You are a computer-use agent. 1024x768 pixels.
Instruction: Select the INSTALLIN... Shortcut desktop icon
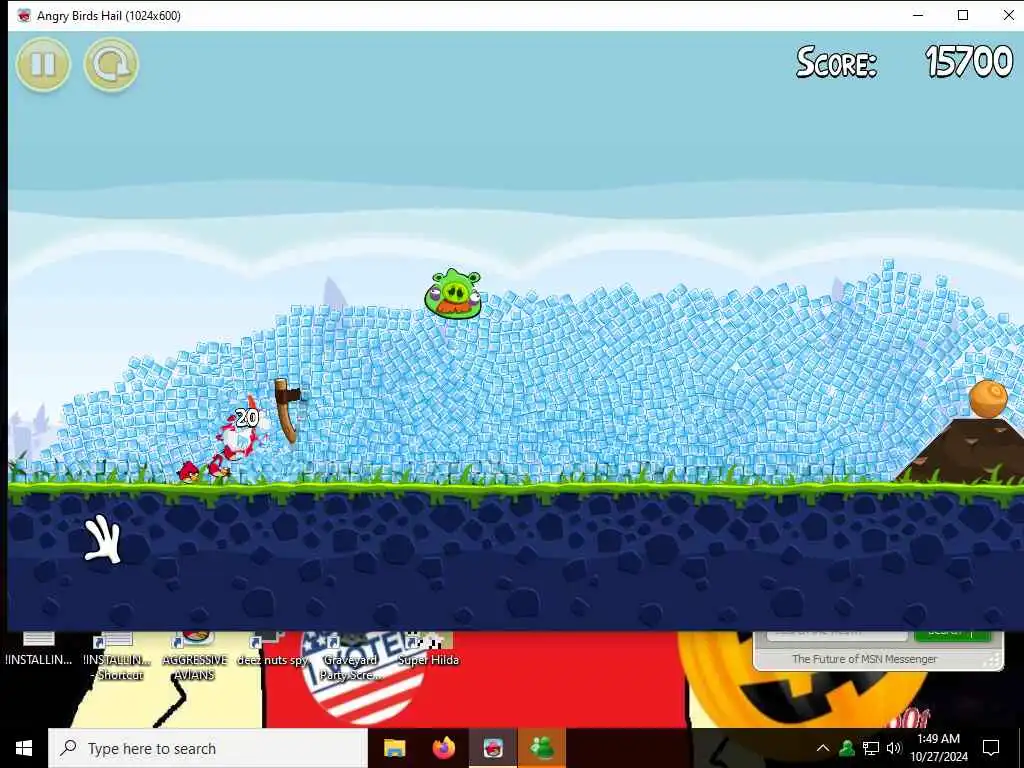[x=117, y=658]
